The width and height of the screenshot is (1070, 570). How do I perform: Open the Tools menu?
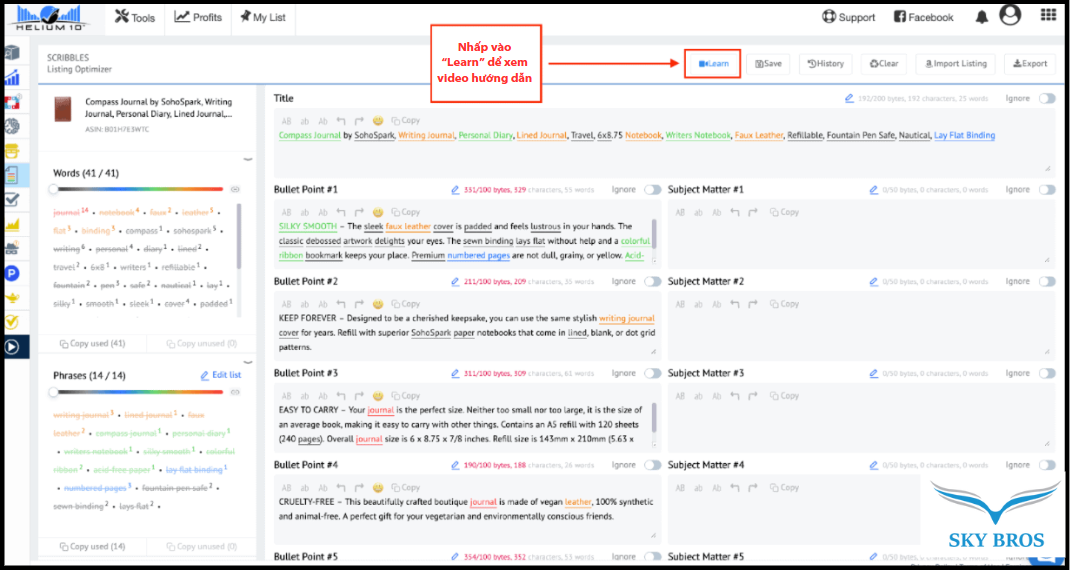pos(135,17)
